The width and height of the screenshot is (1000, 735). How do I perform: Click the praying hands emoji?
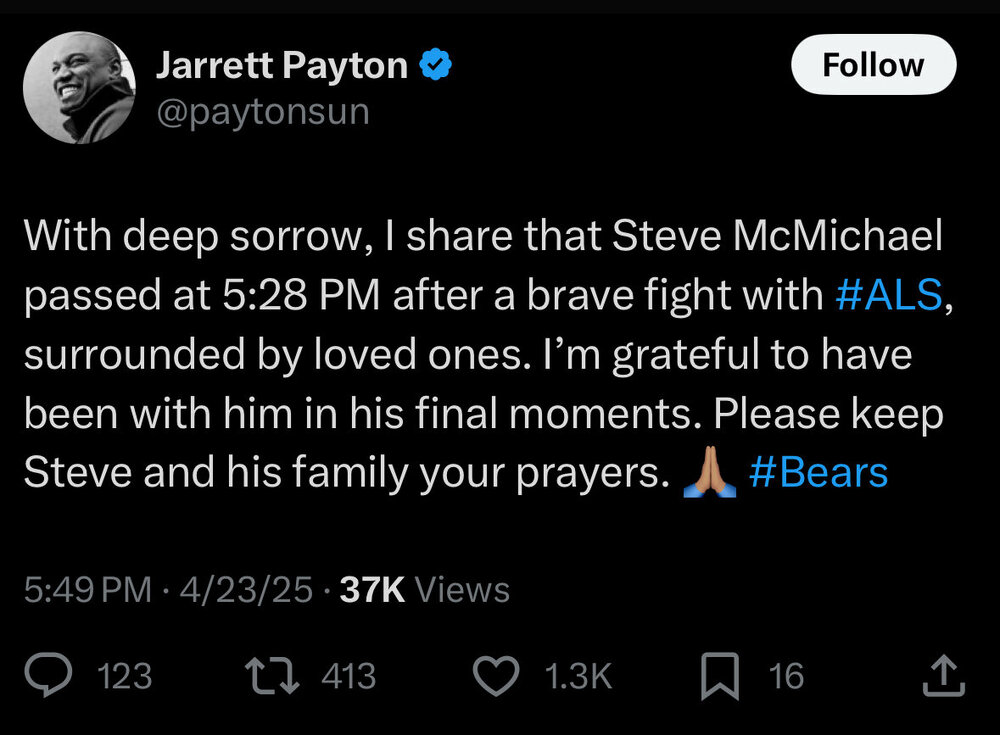[x=709, y=473]
